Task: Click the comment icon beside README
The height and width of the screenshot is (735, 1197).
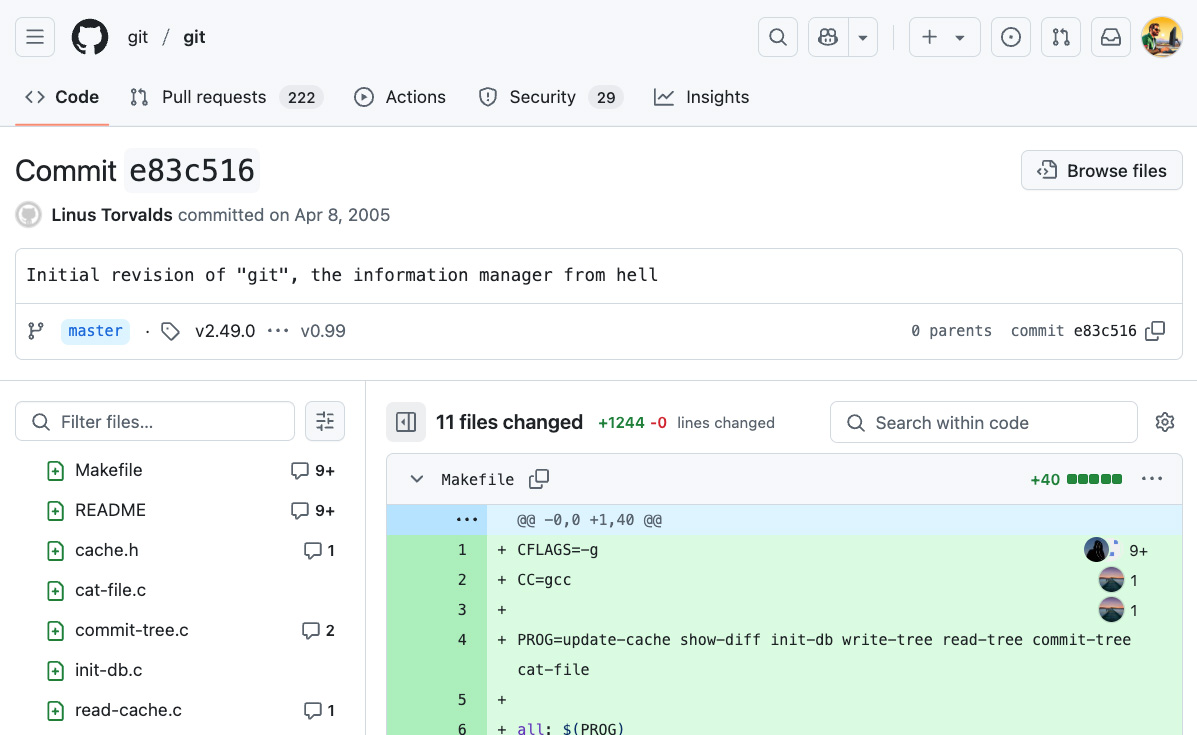Action: [x=299, y=511]
